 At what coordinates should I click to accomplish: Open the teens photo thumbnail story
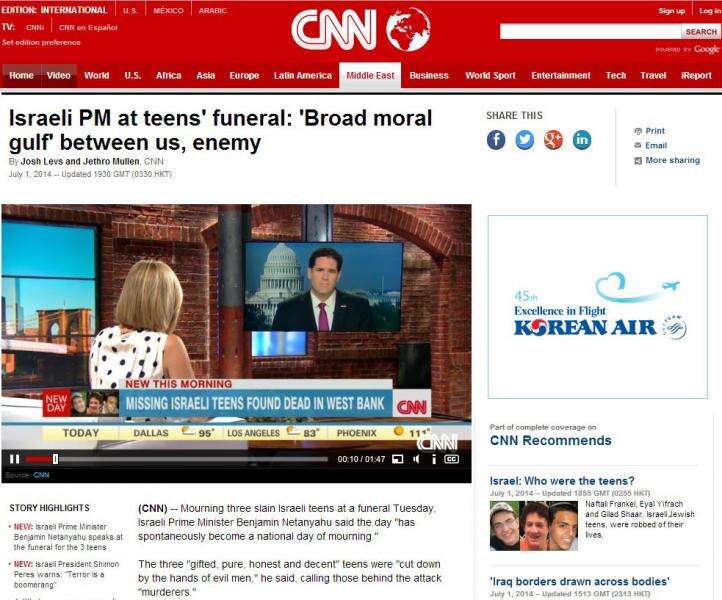[534, 526]
